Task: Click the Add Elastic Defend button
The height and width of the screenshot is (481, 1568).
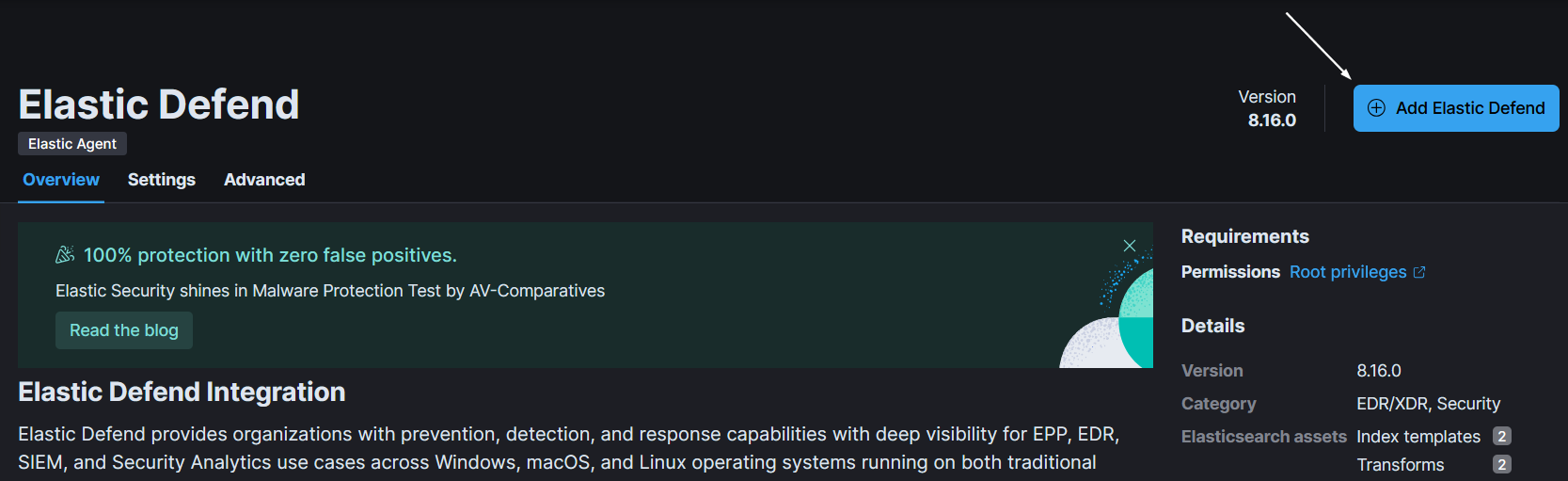Action: (1455, 108)
